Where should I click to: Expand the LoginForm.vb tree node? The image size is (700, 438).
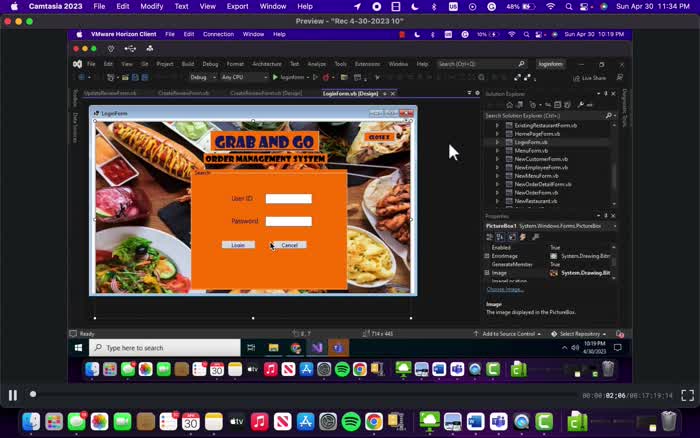click(x=497, y=142)
